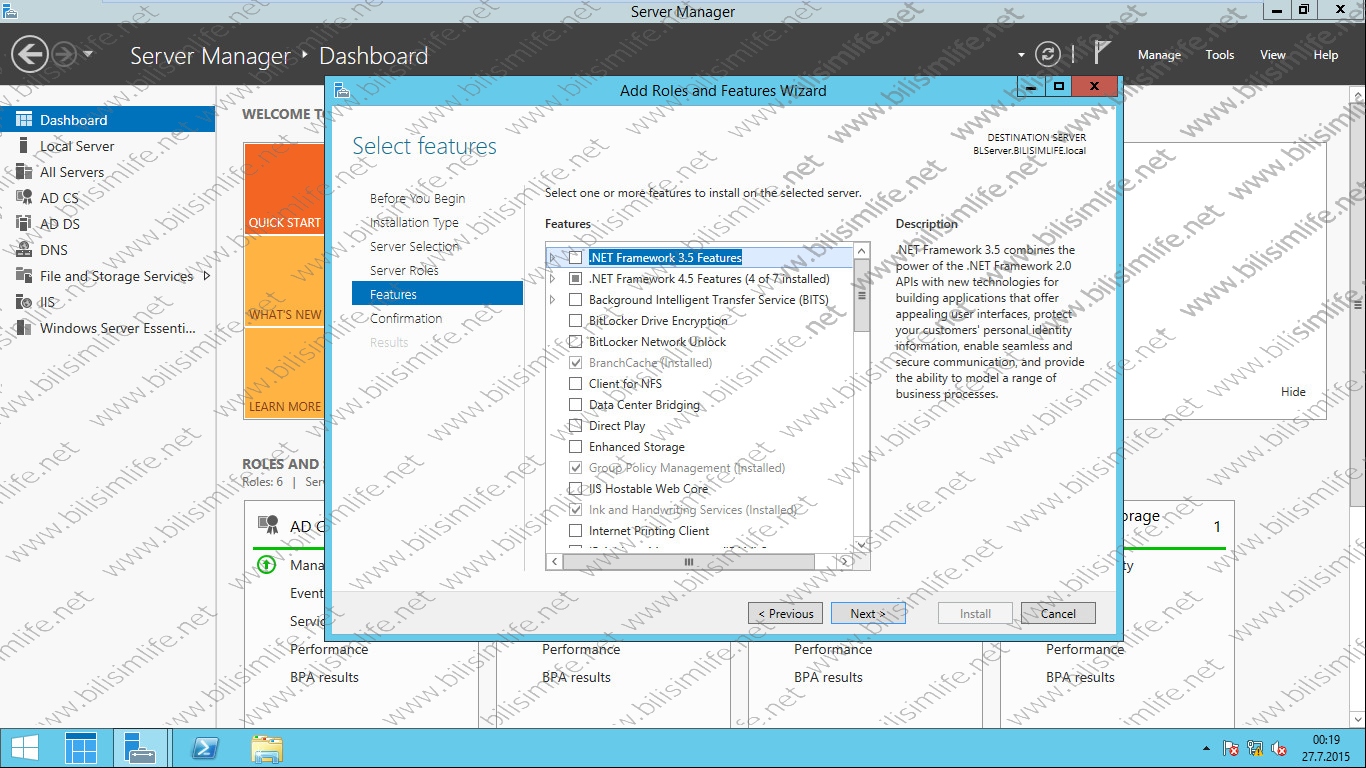Viewport: 1366px width, 768px height.
Task: Click the LEARN MORE tile
Action: [285, 372]
